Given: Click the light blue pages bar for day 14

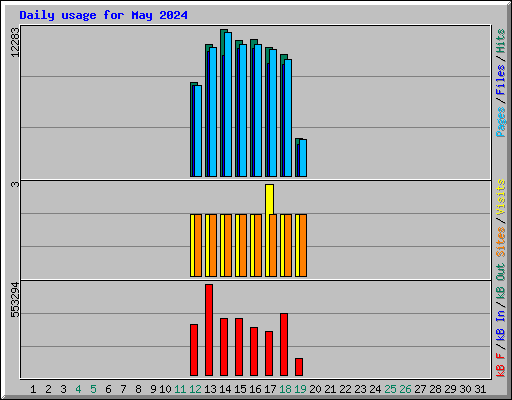Looking at the screenshot, I should coord(228,104).
